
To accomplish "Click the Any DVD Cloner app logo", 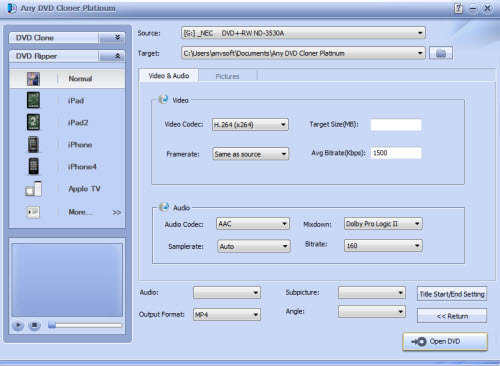I will 12,8.
